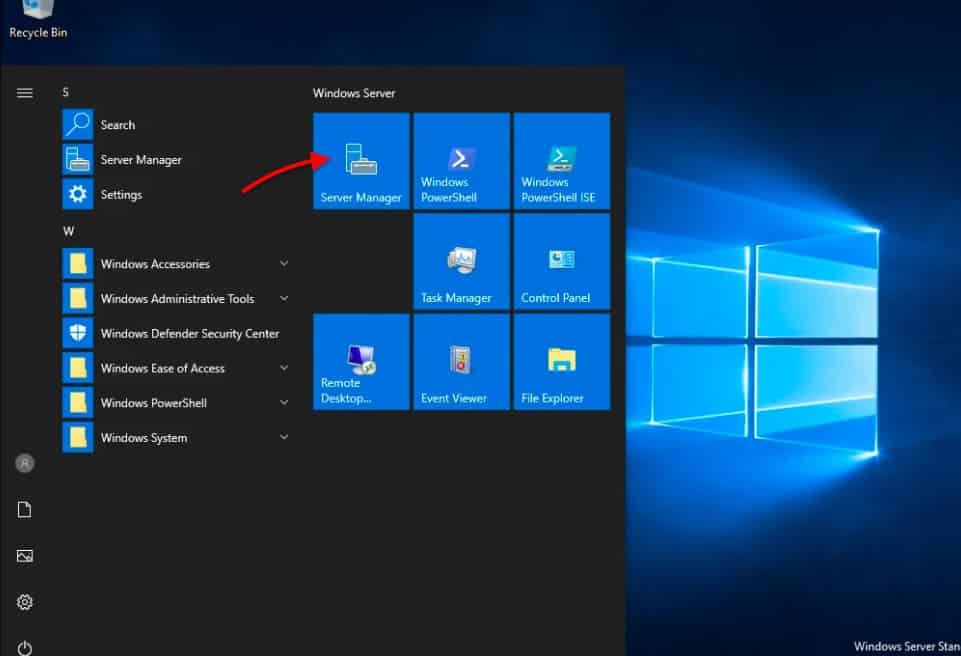This screenshot has width=961, height=656.
Task: Expand Windows System folder chevron
Action: [284, 437]
